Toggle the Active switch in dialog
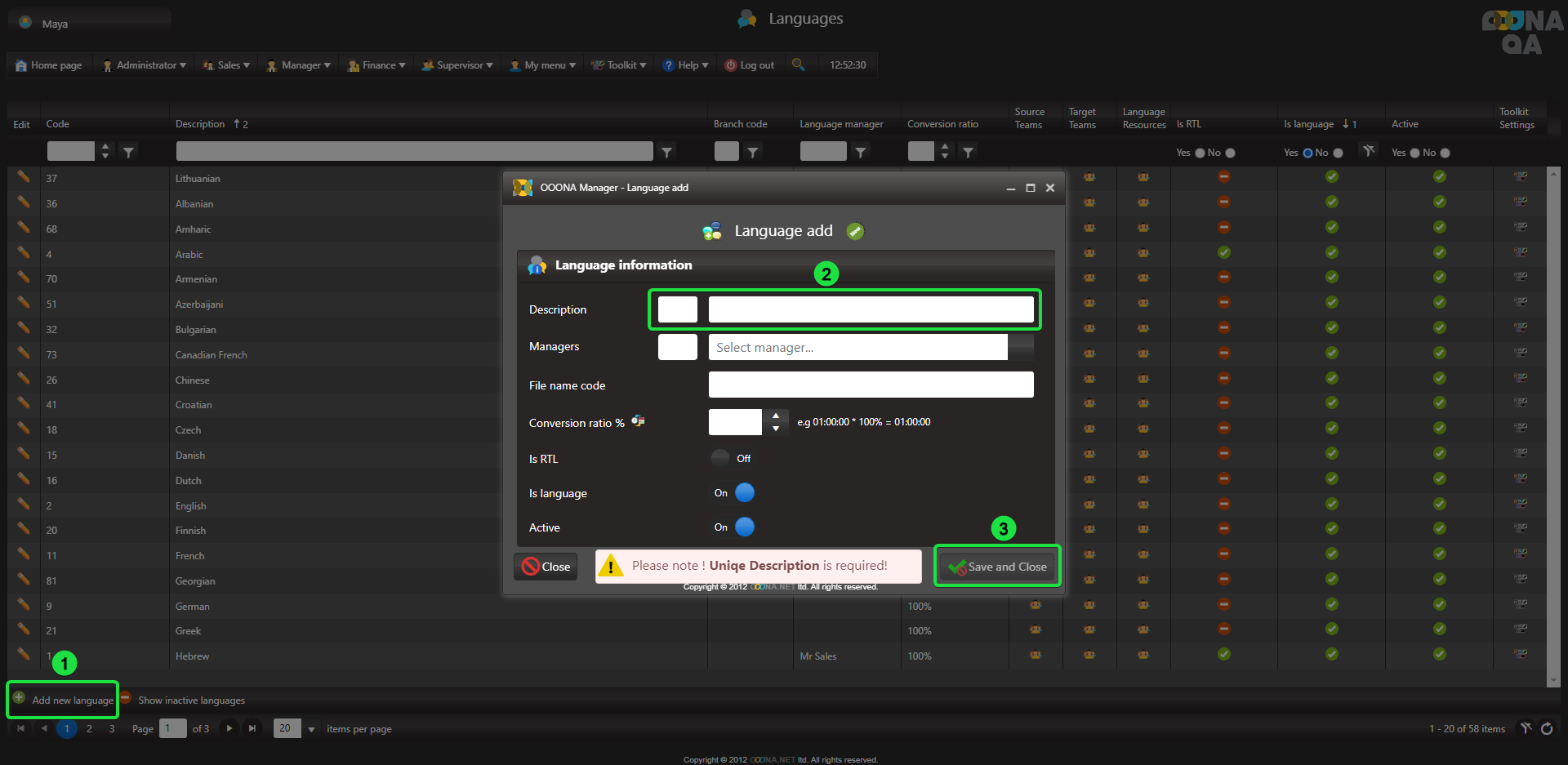The image size is (1568, 765). point(744,527)
